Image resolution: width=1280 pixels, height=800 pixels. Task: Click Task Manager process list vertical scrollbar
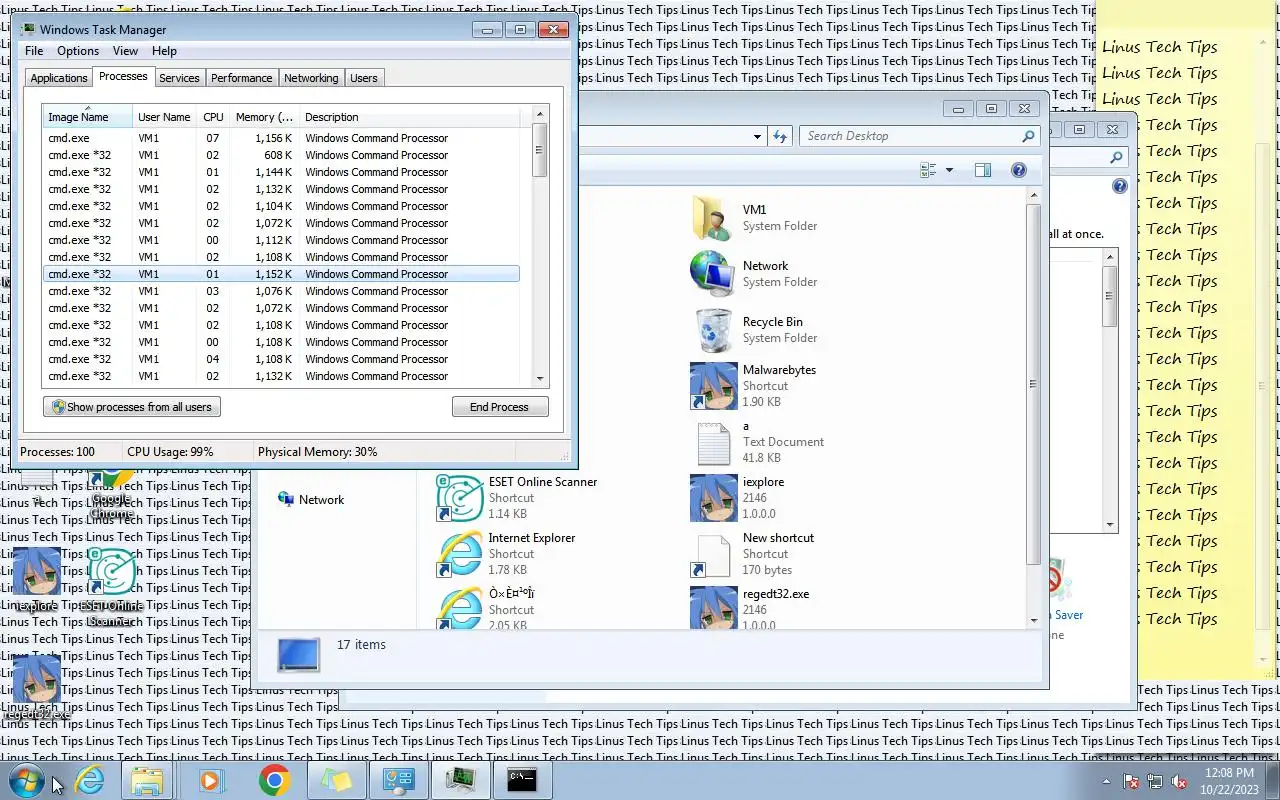click(x=541, y=245)
